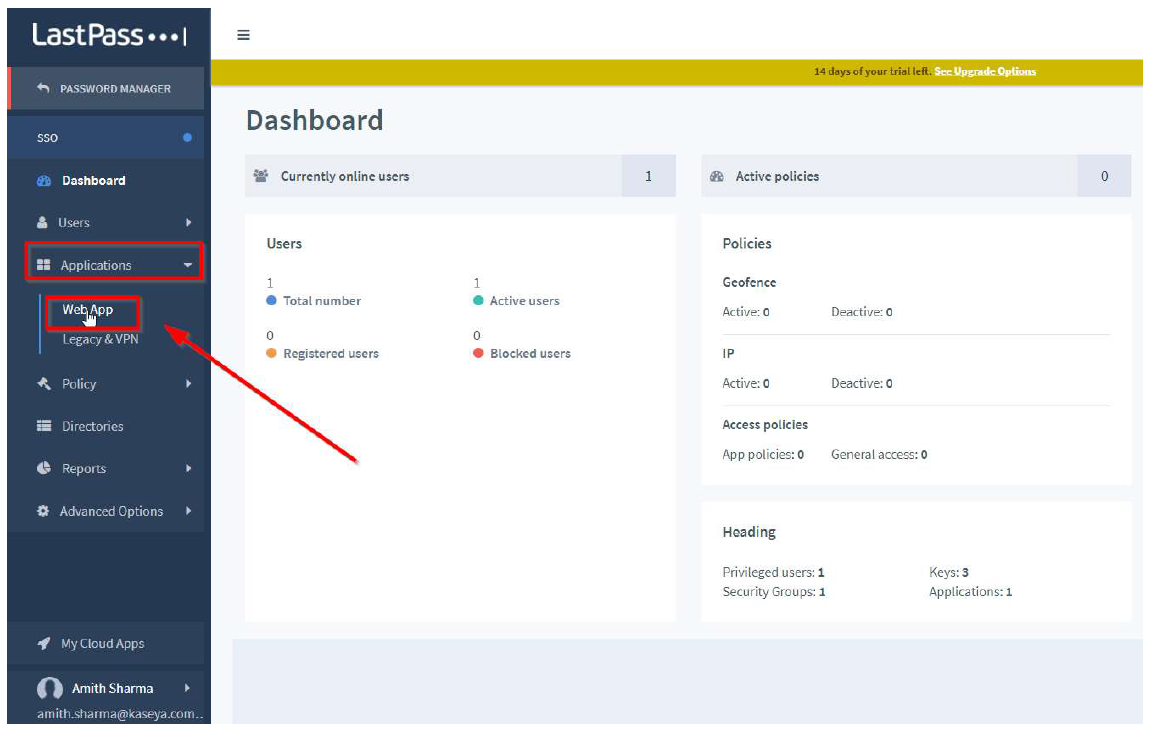Click the Dashboard gauge icon in sidebar
Screen dimensions: 1149x730
(43, 181)
